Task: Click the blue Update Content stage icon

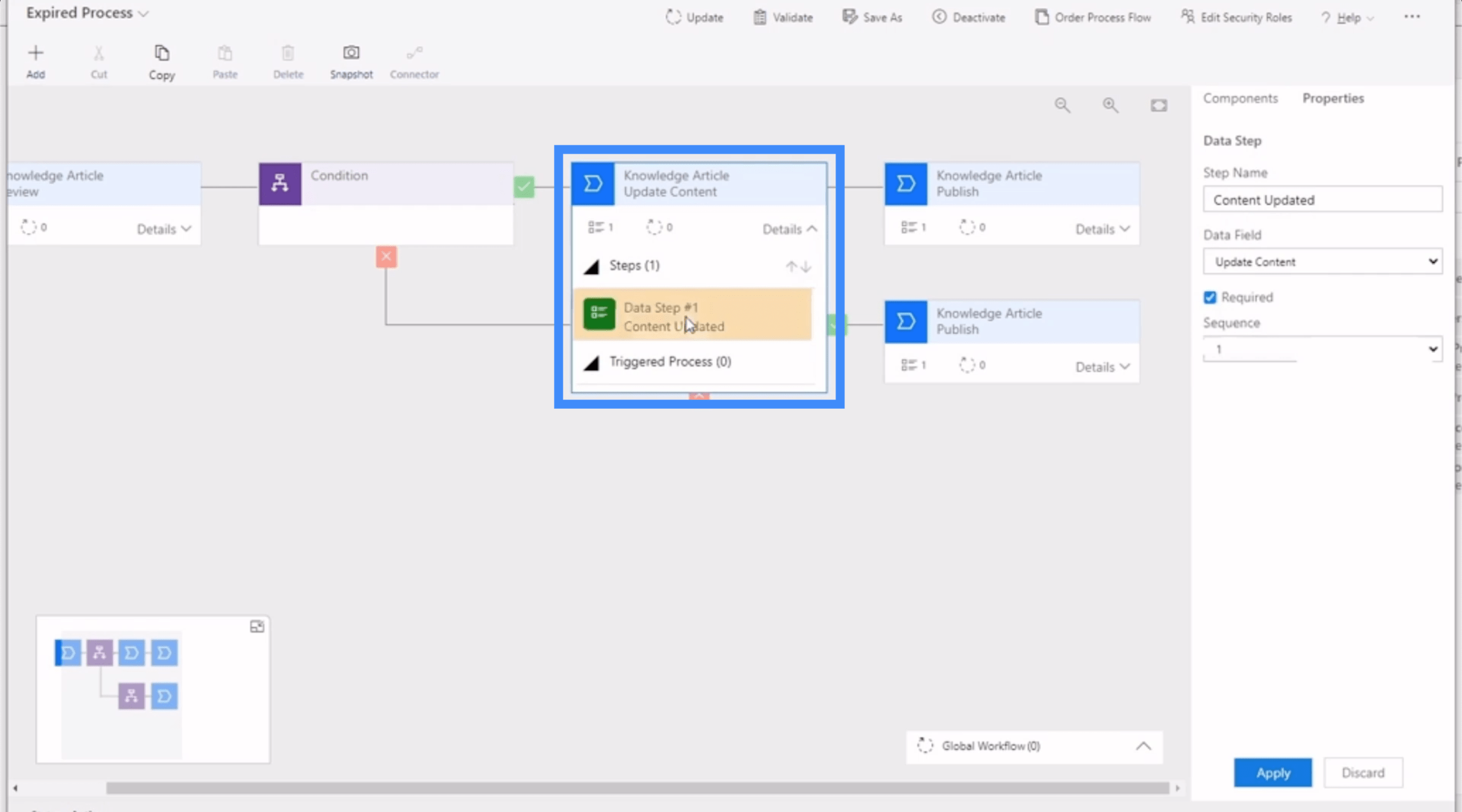Action: click(593, 184)
